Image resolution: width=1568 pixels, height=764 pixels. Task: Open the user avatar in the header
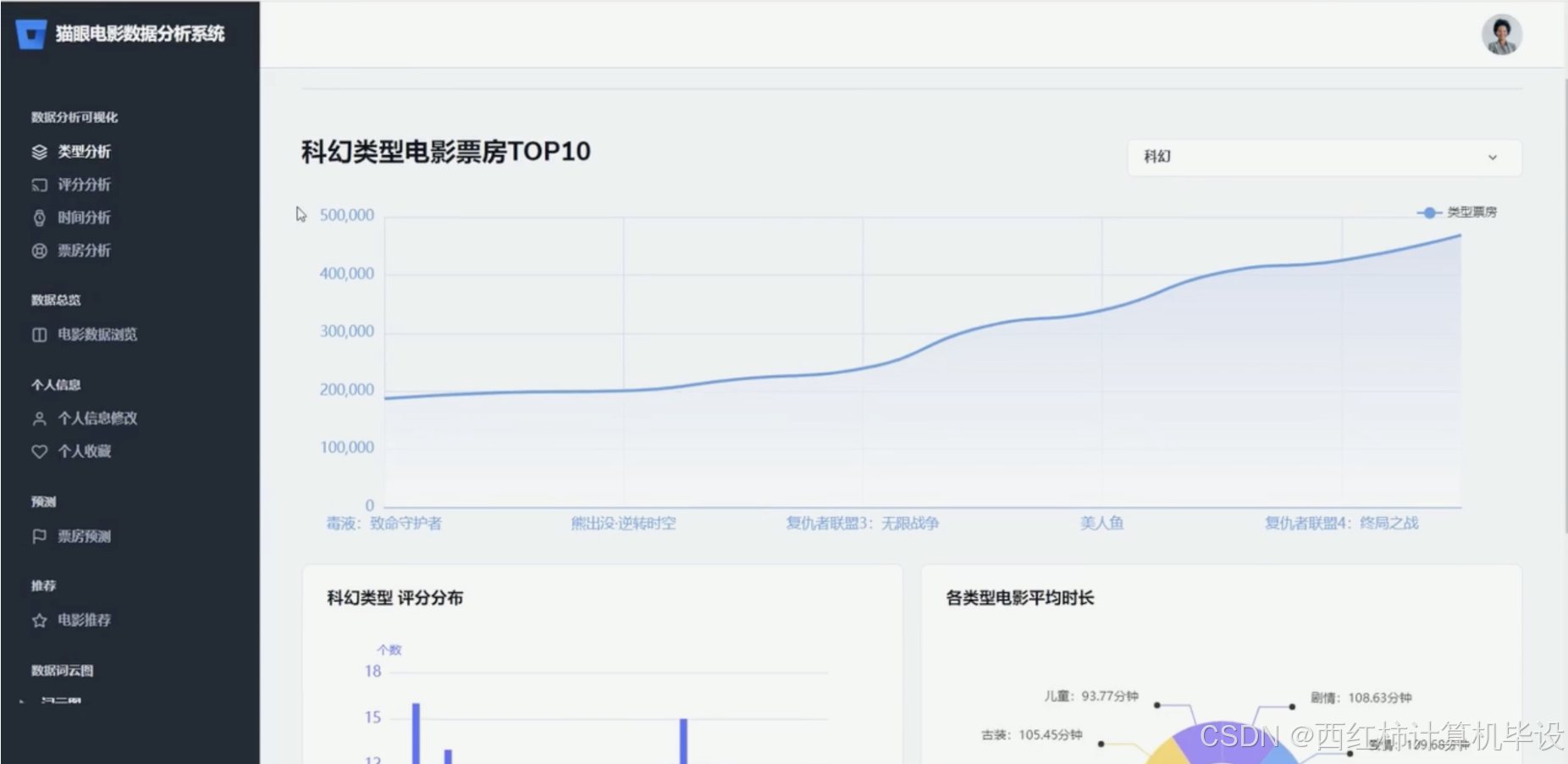coord(1502,35)
